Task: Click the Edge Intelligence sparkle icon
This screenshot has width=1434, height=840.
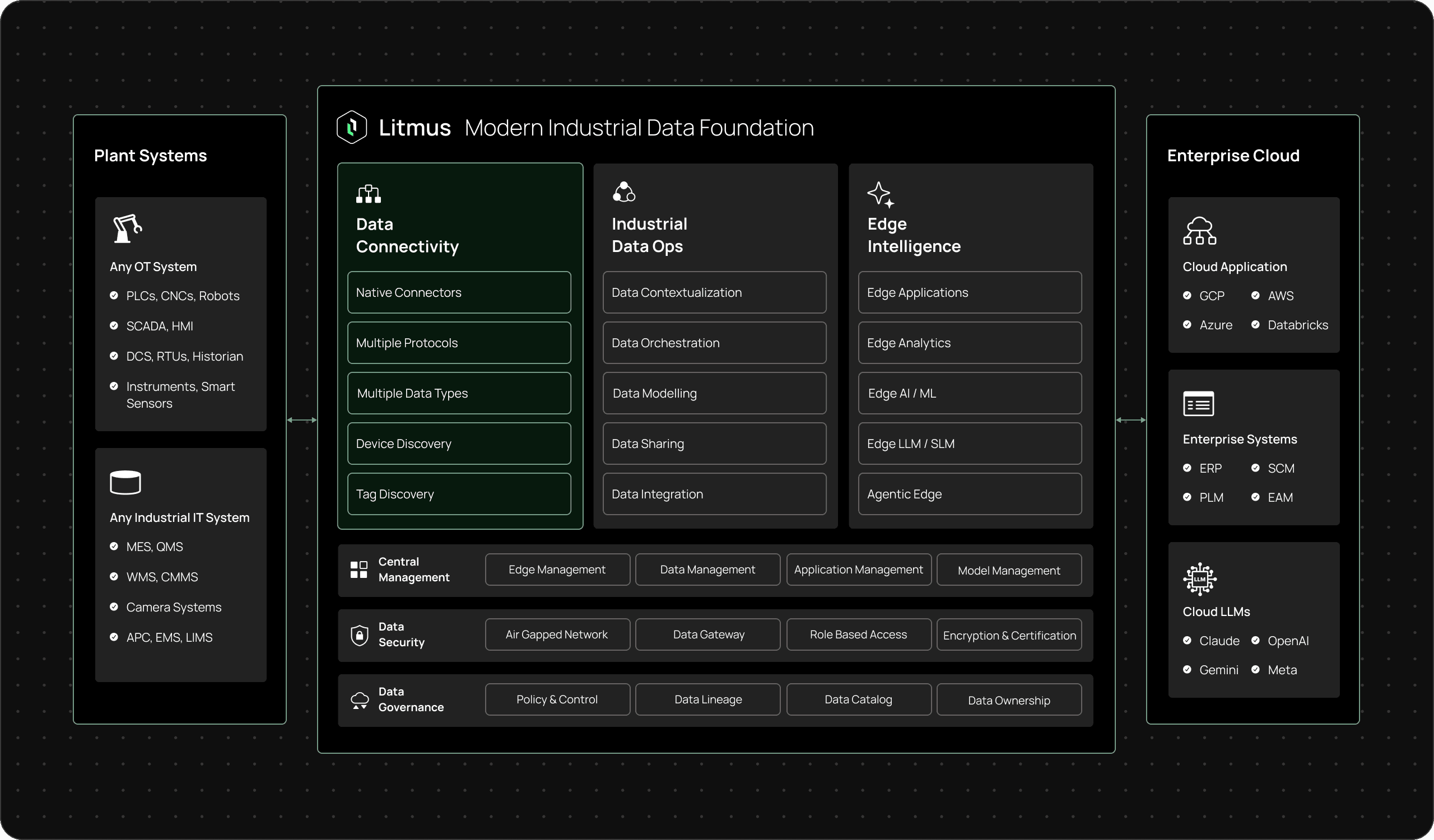Action: 881,194
